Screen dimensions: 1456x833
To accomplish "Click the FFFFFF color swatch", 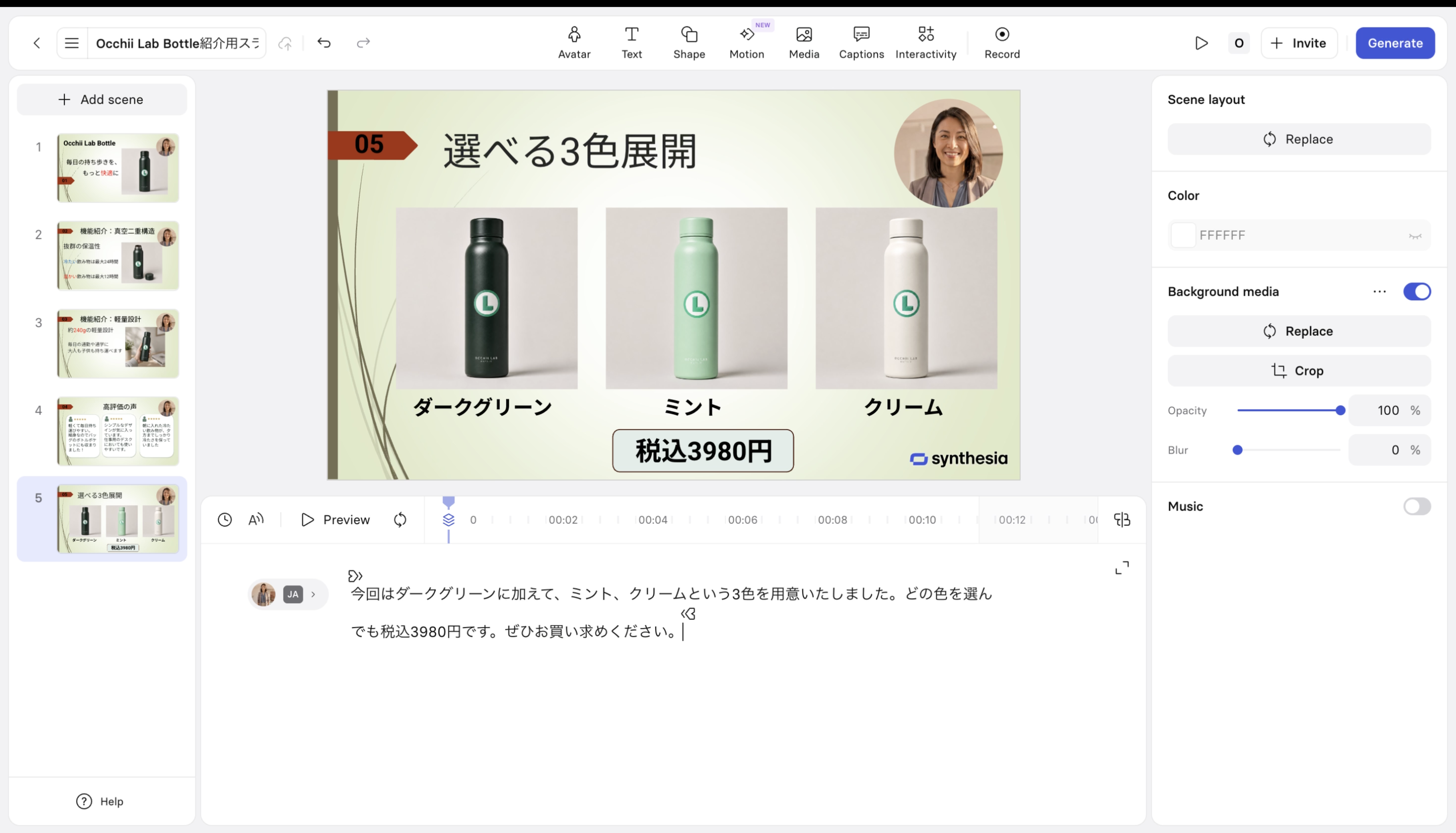I will (x=1183, y=235).
